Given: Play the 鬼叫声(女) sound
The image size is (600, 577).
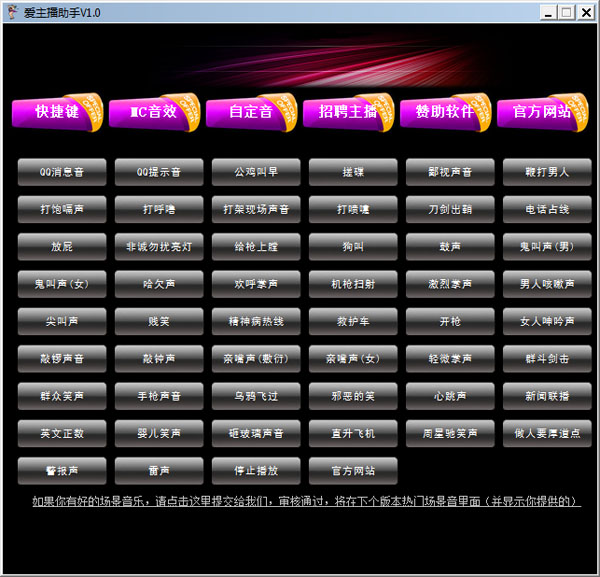Looking at the screenshot, I should click(62, 284).
